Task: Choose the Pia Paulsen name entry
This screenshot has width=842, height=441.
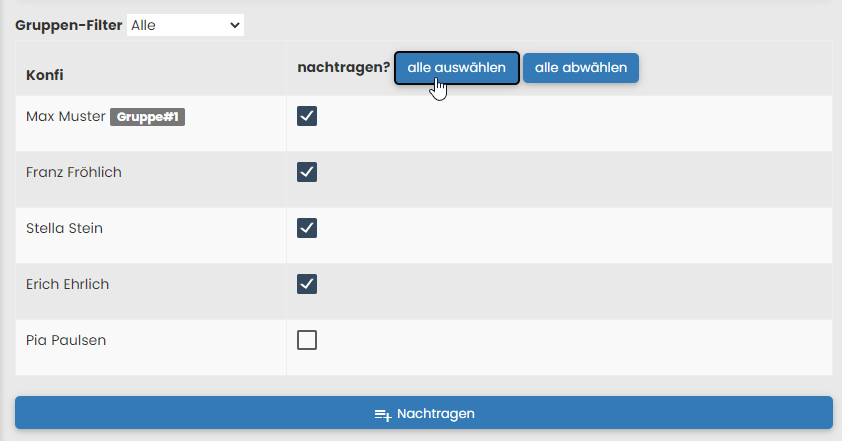Action: (x=66, y=340)
